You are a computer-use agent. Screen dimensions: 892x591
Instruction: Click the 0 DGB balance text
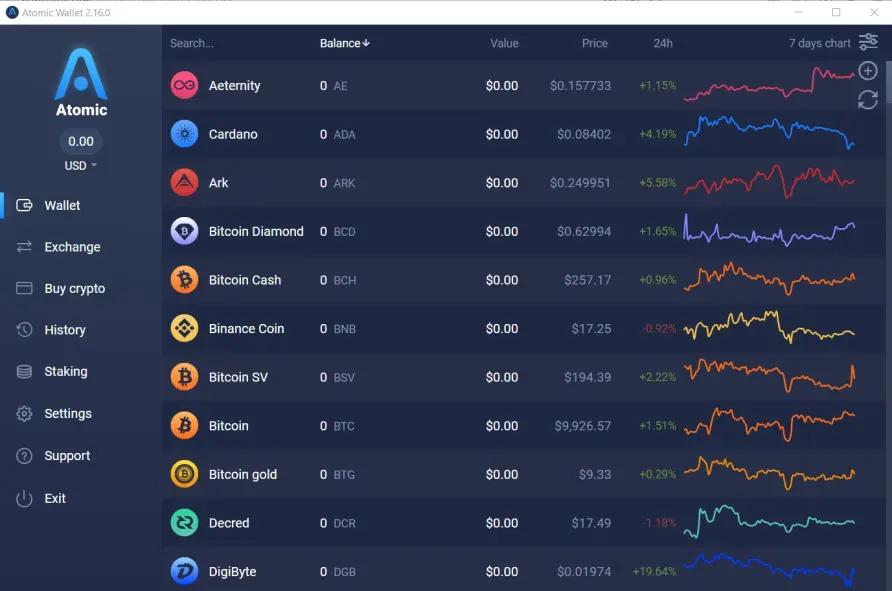click(x=337, y=572)
